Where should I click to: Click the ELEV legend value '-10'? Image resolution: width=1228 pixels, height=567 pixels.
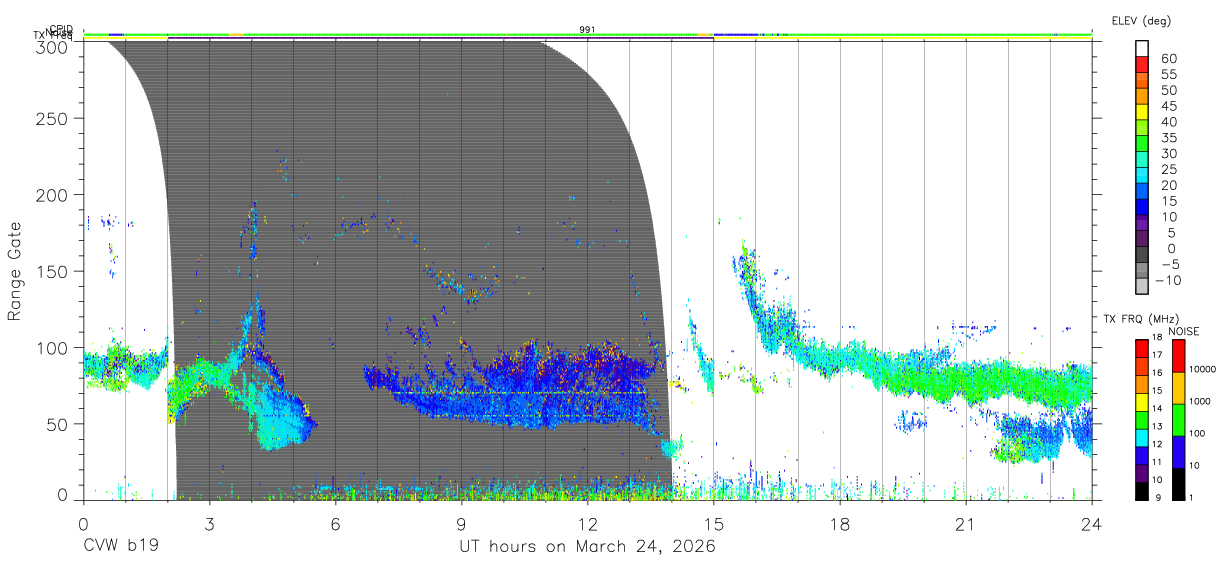(1166, 281)
